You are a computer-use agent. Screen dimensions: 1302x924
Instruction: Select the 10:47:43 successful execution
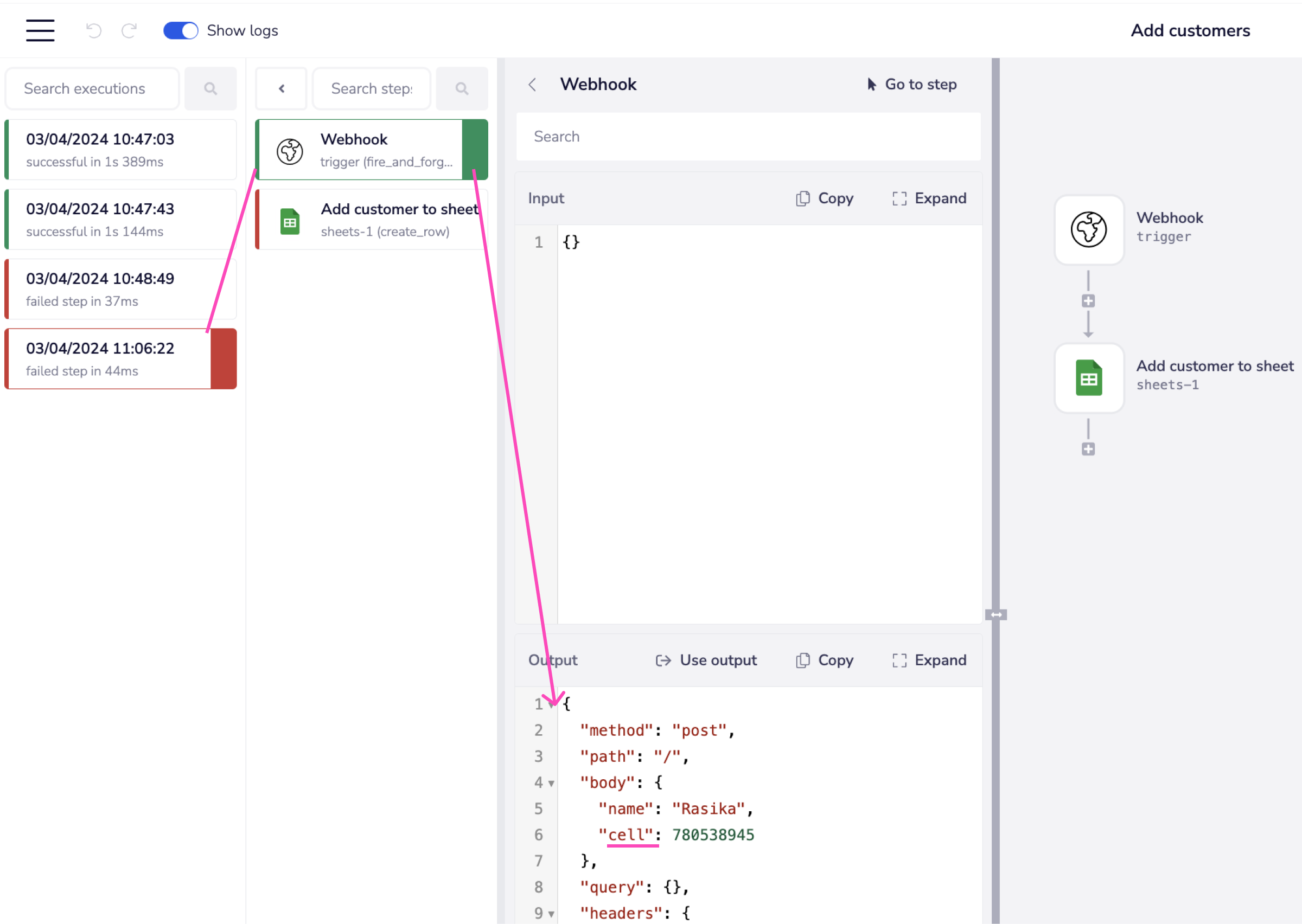tap(120, 220)
